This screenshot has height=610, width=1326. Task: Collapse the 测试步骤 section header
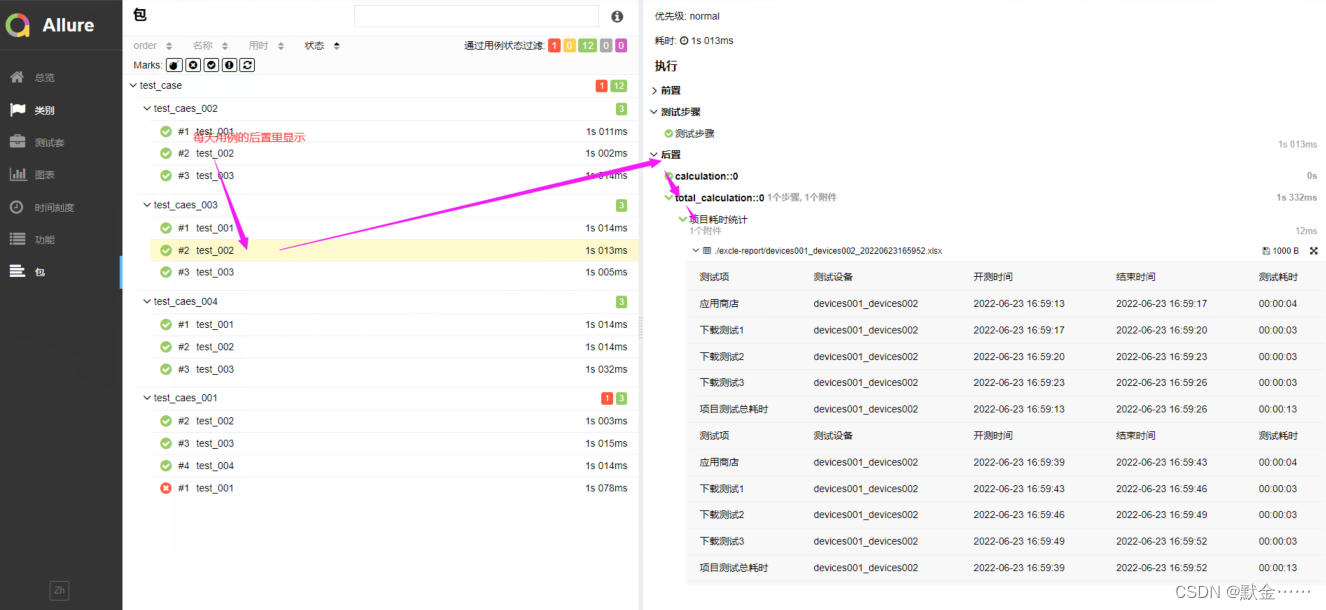(x=676, y=112)
